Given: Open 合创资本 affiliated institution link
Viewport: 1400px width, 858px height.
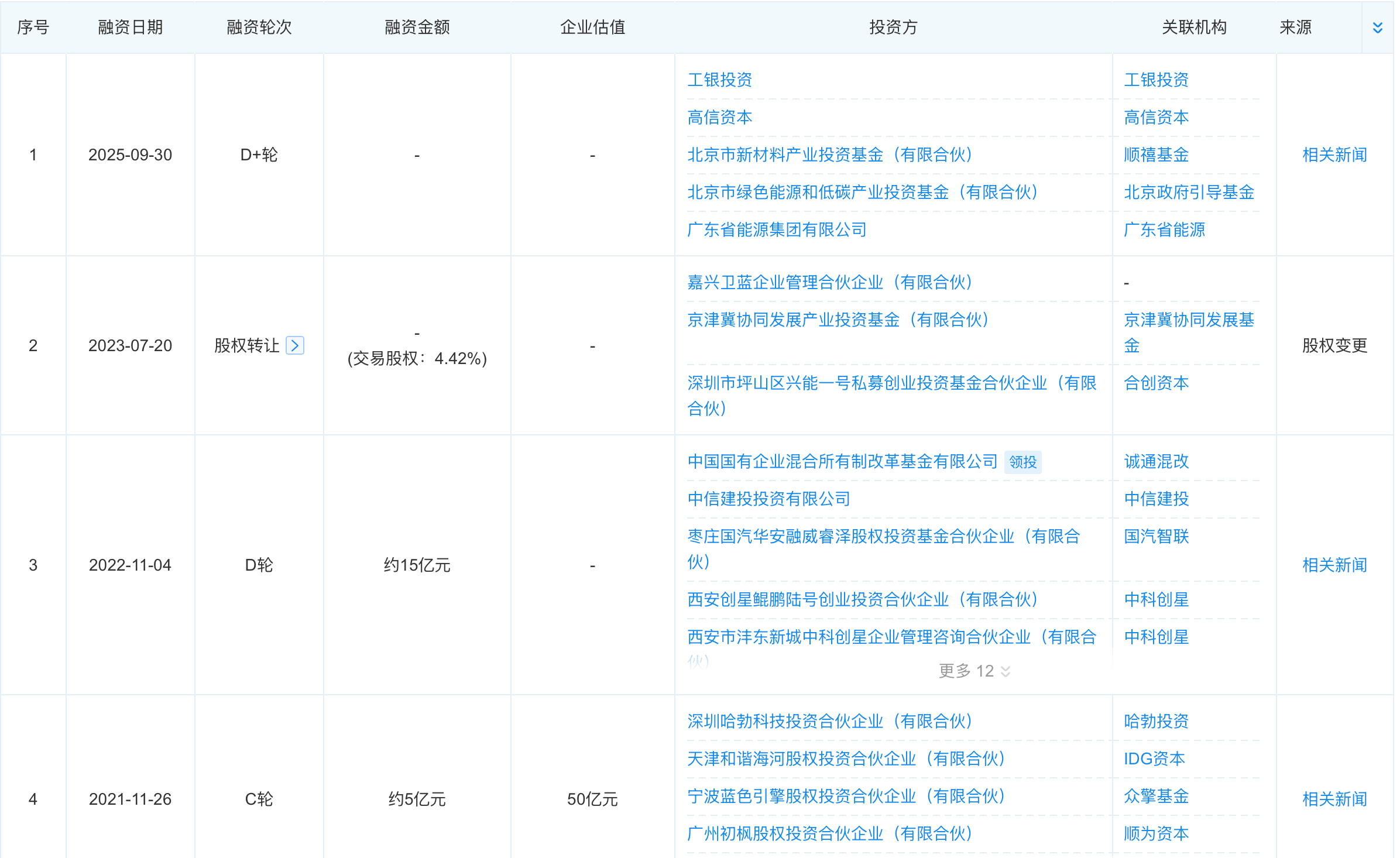Looking at the screenshot, I should (1156, 383).
